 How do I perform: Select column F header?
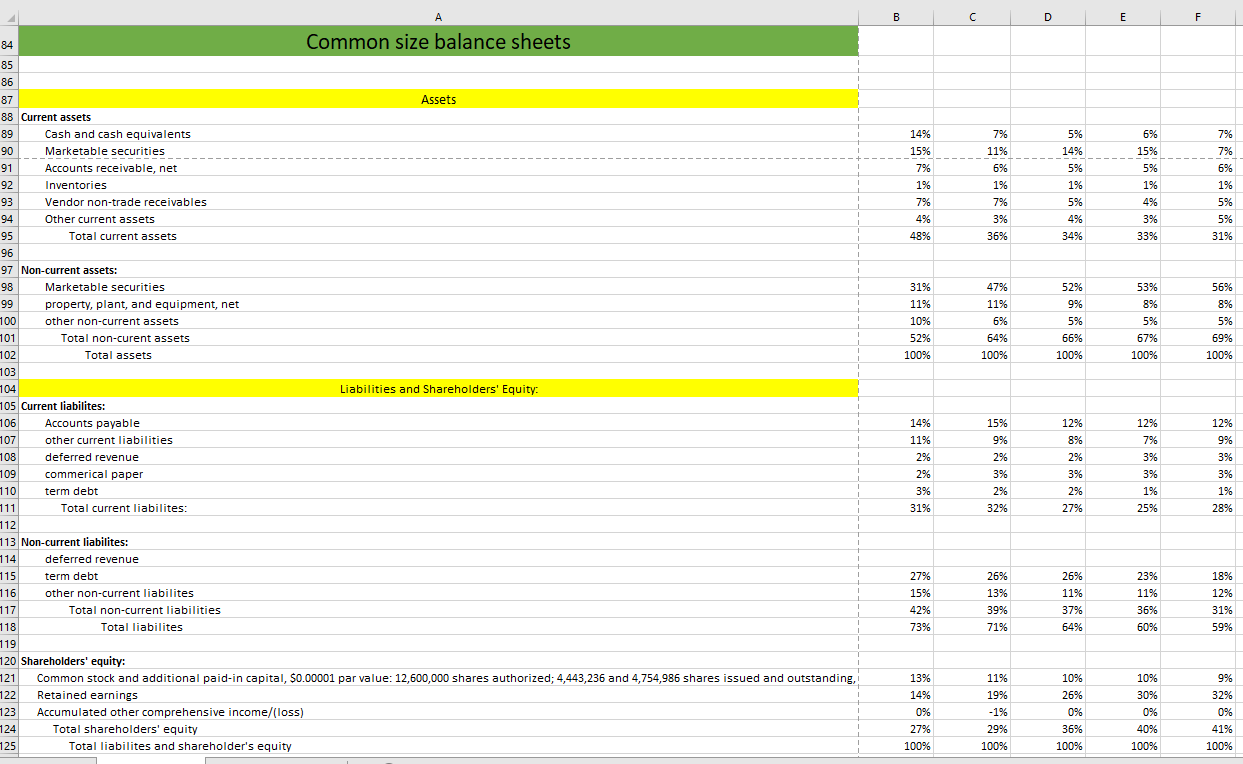click(x=1196, y=16)
